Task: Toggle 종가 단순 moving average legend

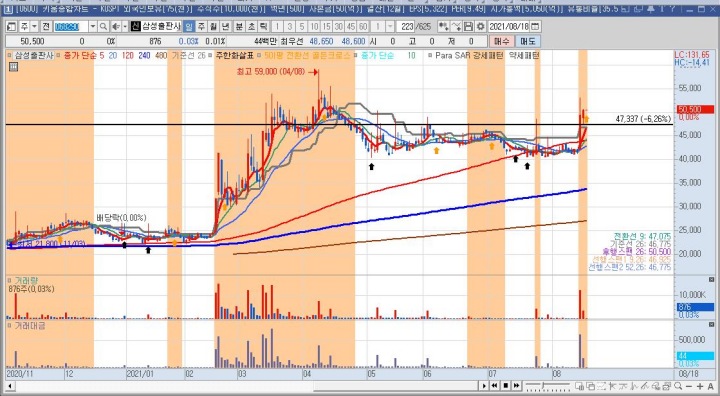Action: [x=59, y=56]
